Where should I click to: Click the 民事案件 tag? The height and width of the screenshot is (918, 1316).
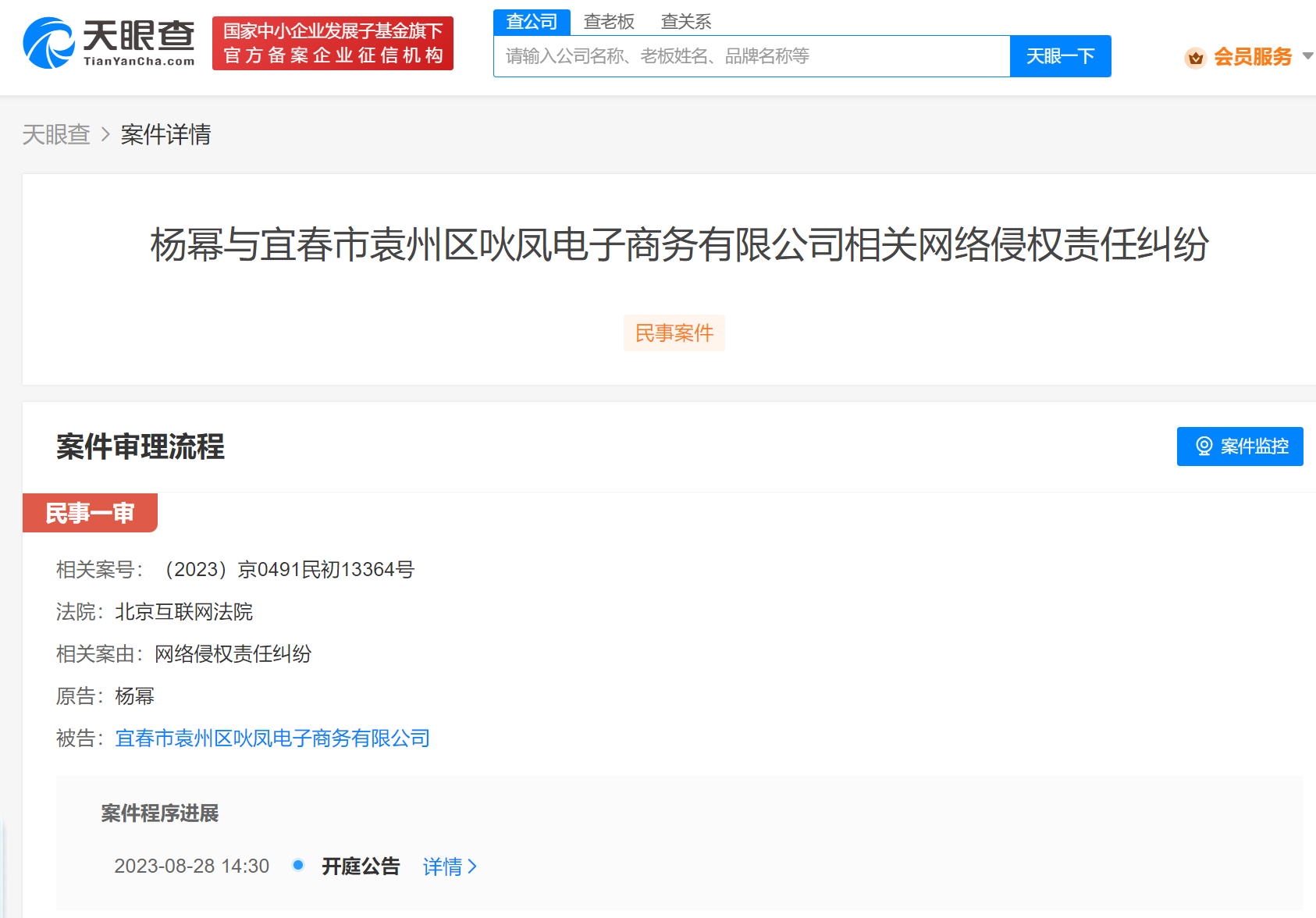tap(674, 333)
